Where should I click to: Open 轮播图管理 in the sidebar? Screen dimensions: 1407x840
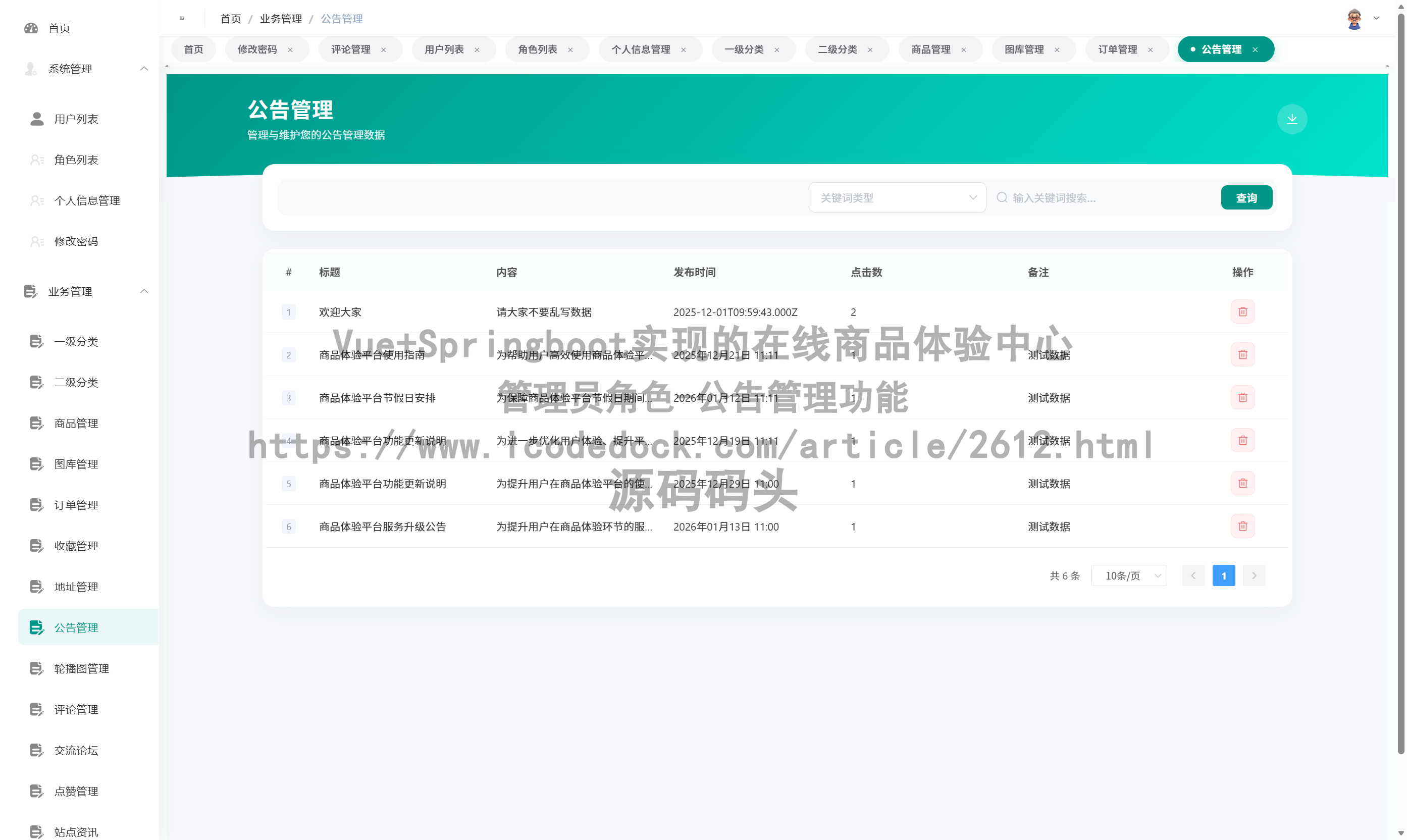click(81, 668)
